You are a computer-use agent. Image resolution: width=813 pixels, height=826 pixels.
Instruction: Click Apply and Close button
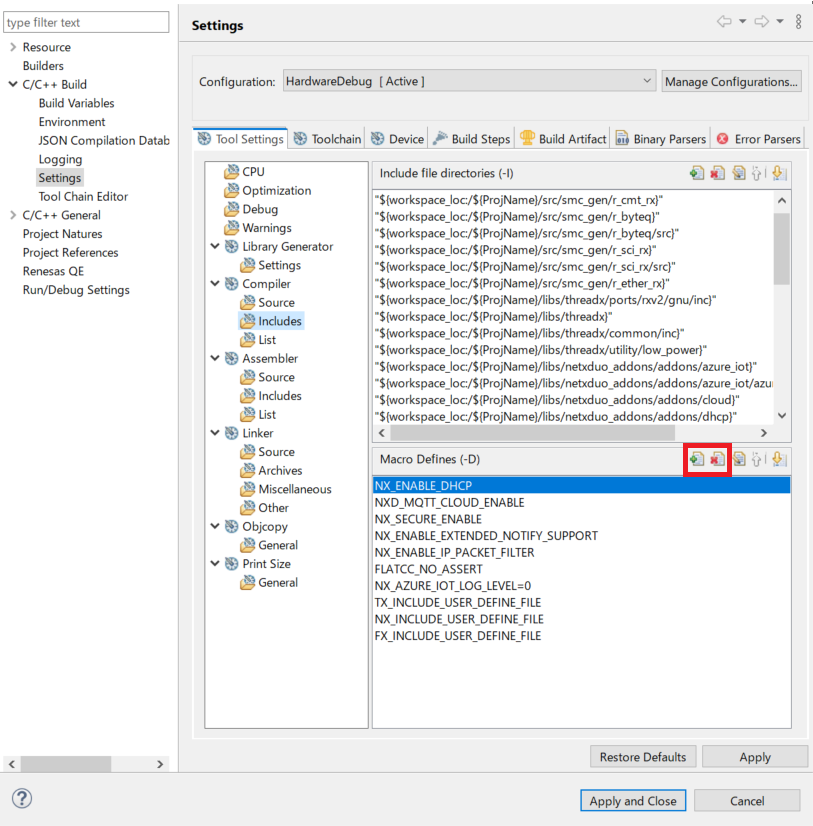click(632, 800)
